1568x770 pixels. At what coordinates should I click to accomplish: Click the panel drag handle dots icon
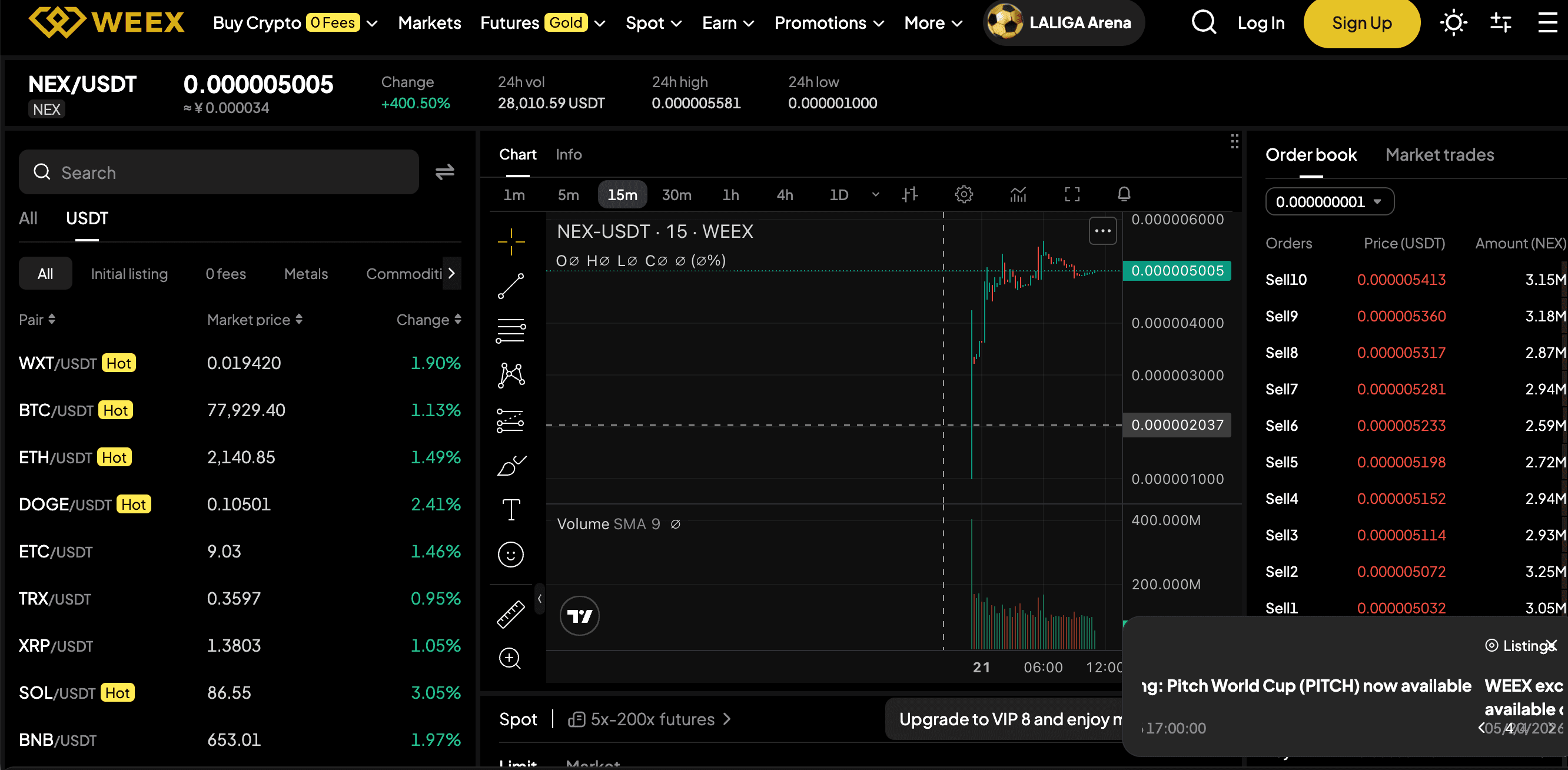tap(1234, 141)
